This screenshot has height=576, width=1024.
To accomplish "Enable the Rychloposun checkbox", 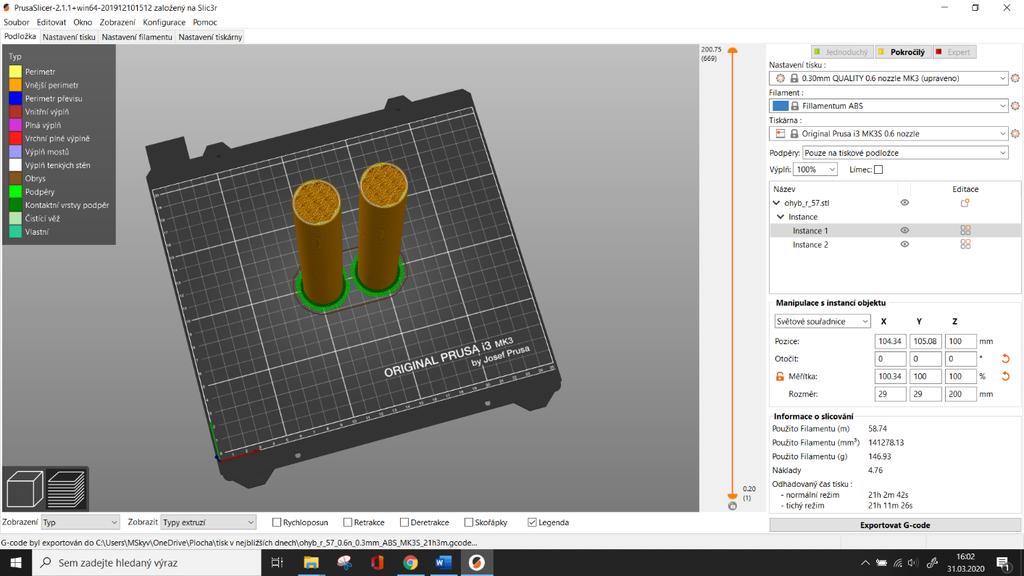I will click(x=276, y=522).
